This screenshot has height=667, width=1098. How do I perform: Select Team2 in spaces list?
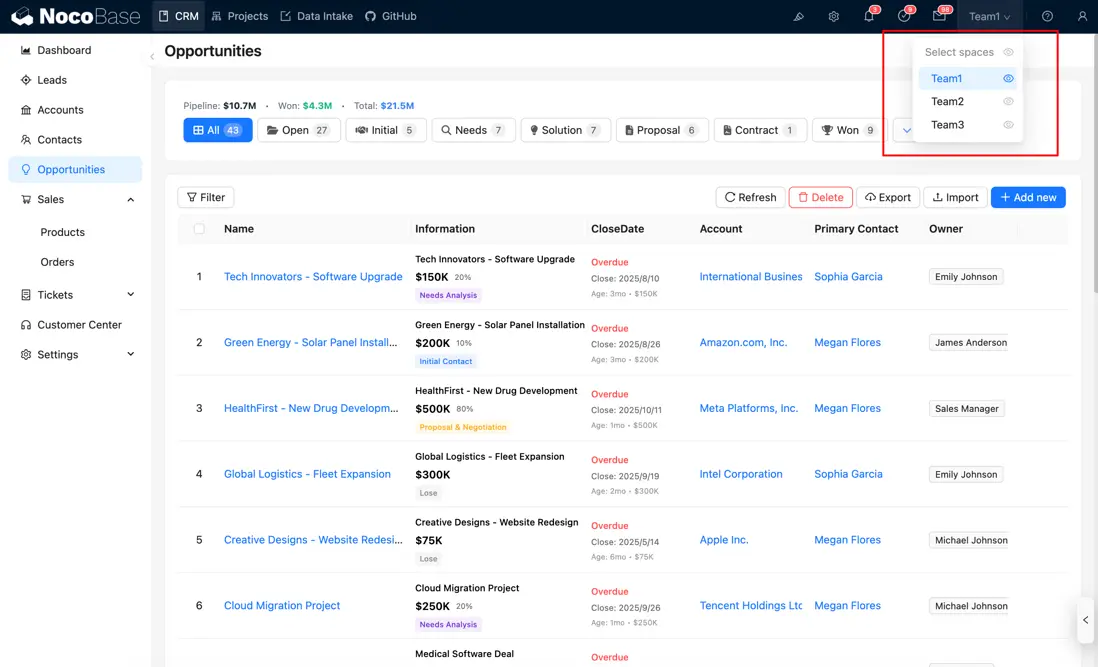click(x=947, y=102)
